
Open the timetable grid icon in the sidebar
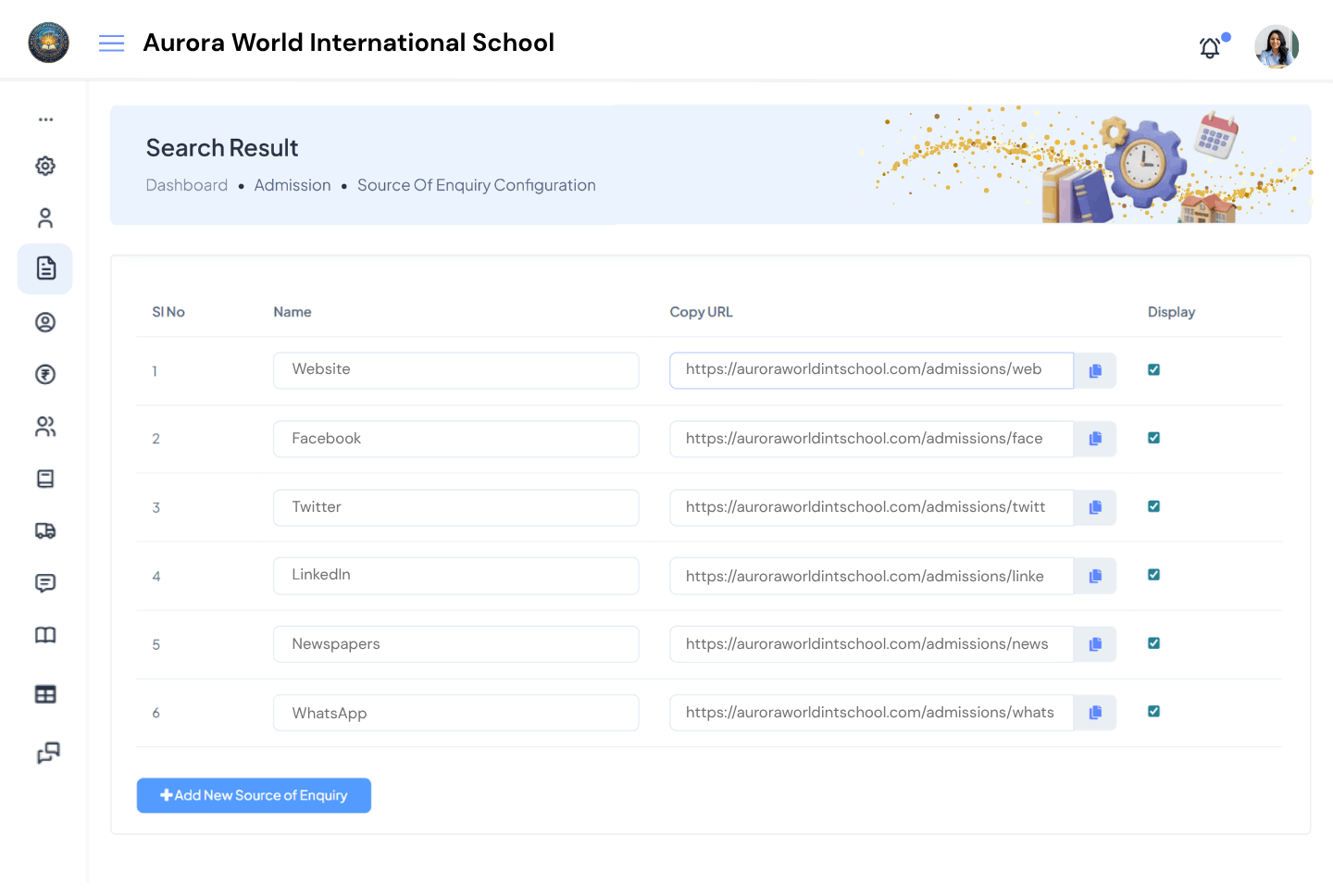tap(44, 694)
